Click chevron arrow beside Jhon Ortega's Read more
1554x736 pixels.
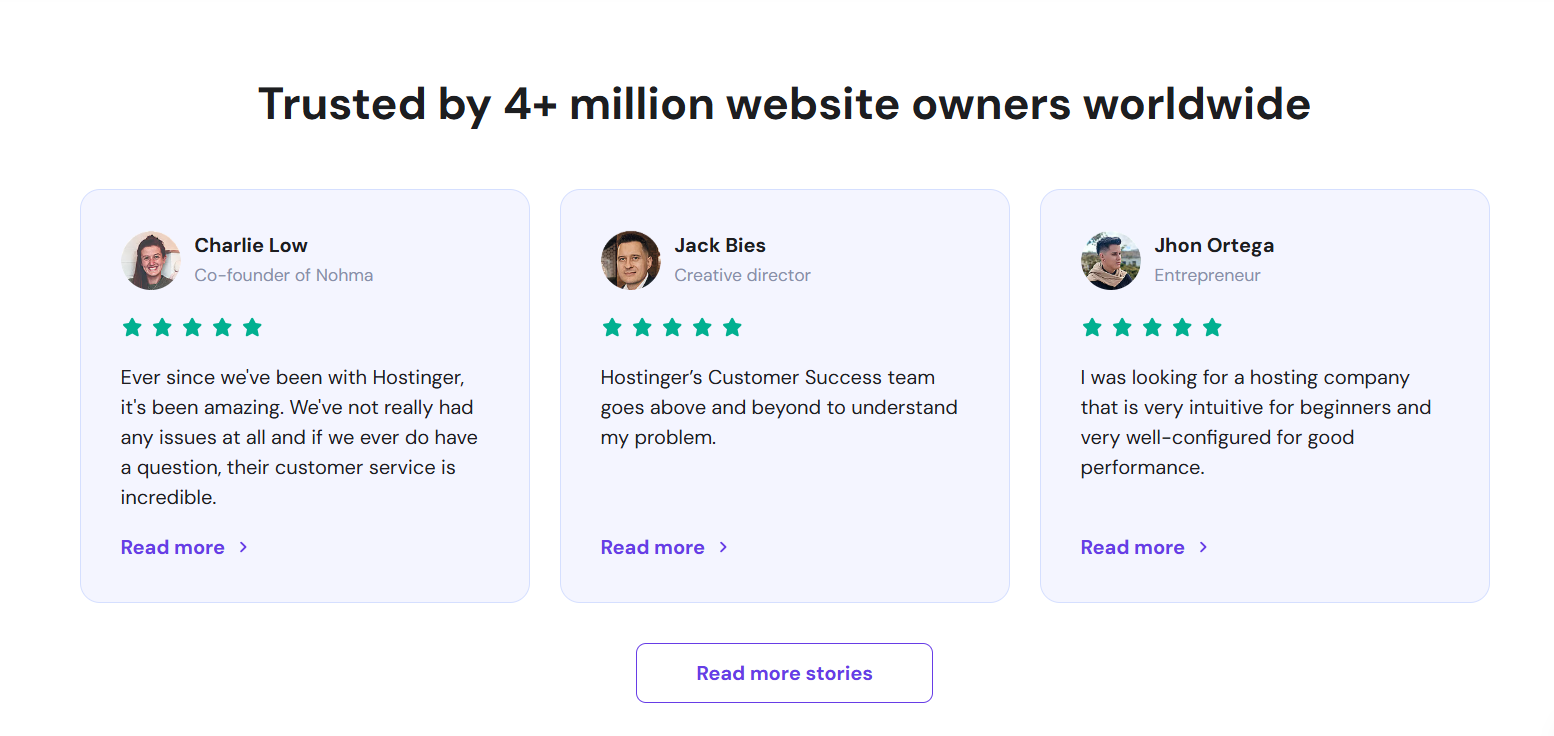click(x=1203, y=547)
